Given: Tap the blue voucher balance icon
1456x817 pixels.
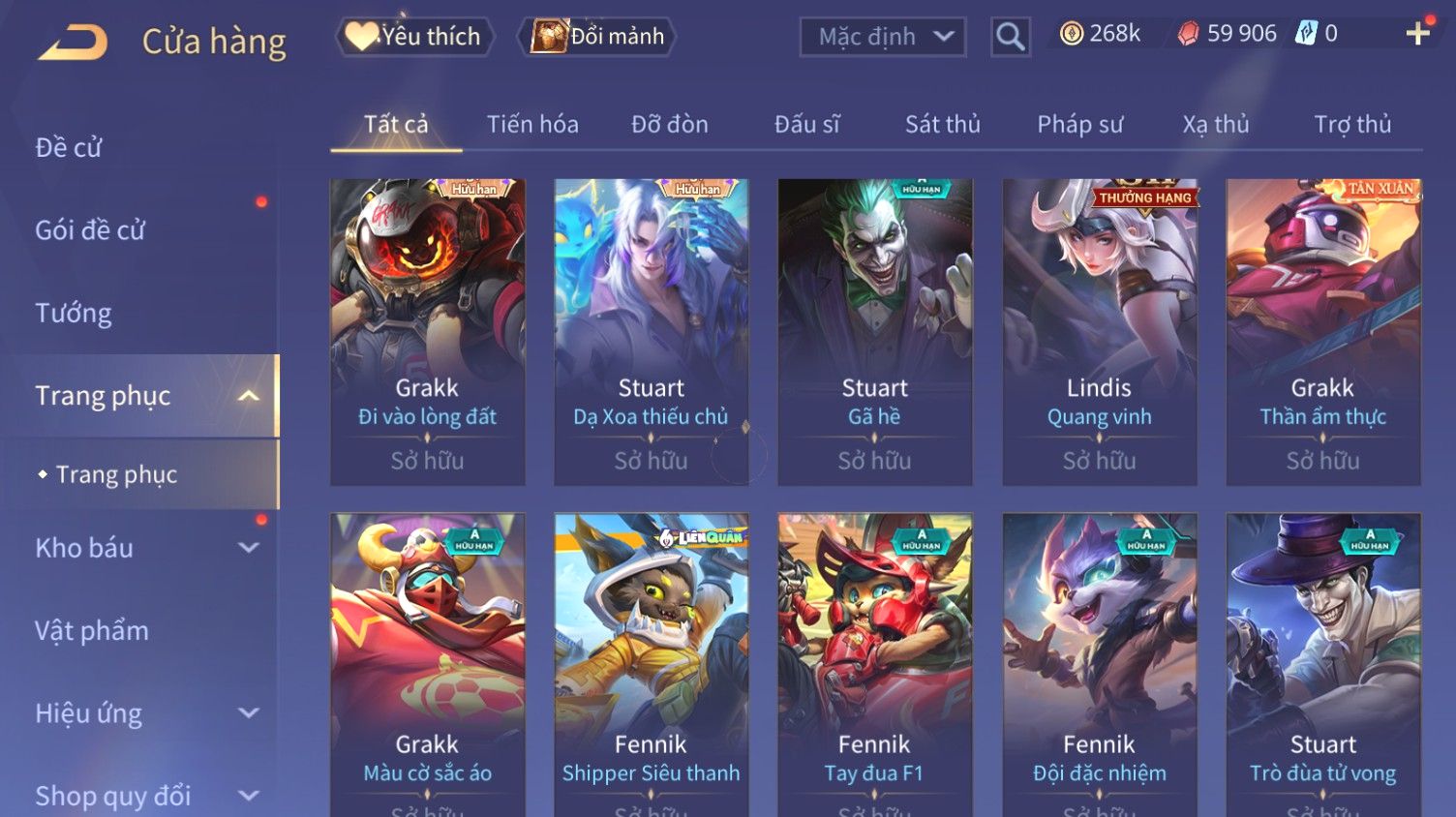Looking at the screenshot, I should [1306, 34].
